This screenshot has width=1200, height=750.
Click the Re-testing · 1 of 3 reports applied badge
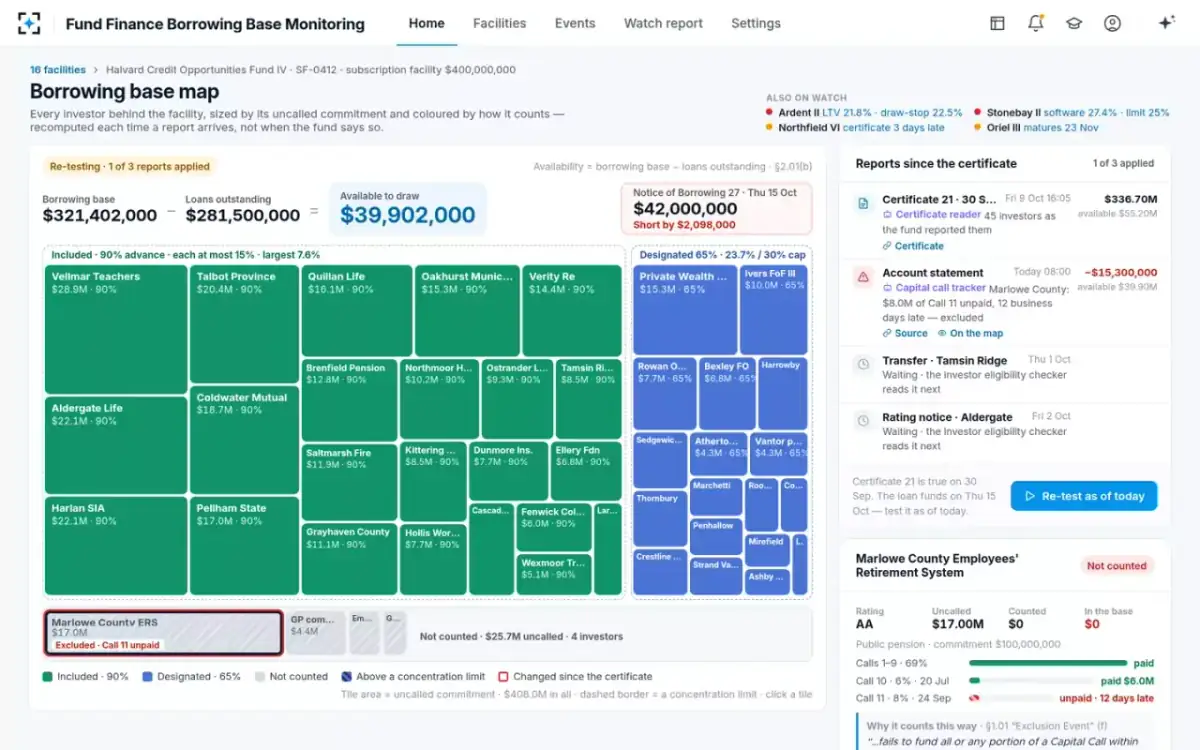pyautogui.click(x=128, y=167)
